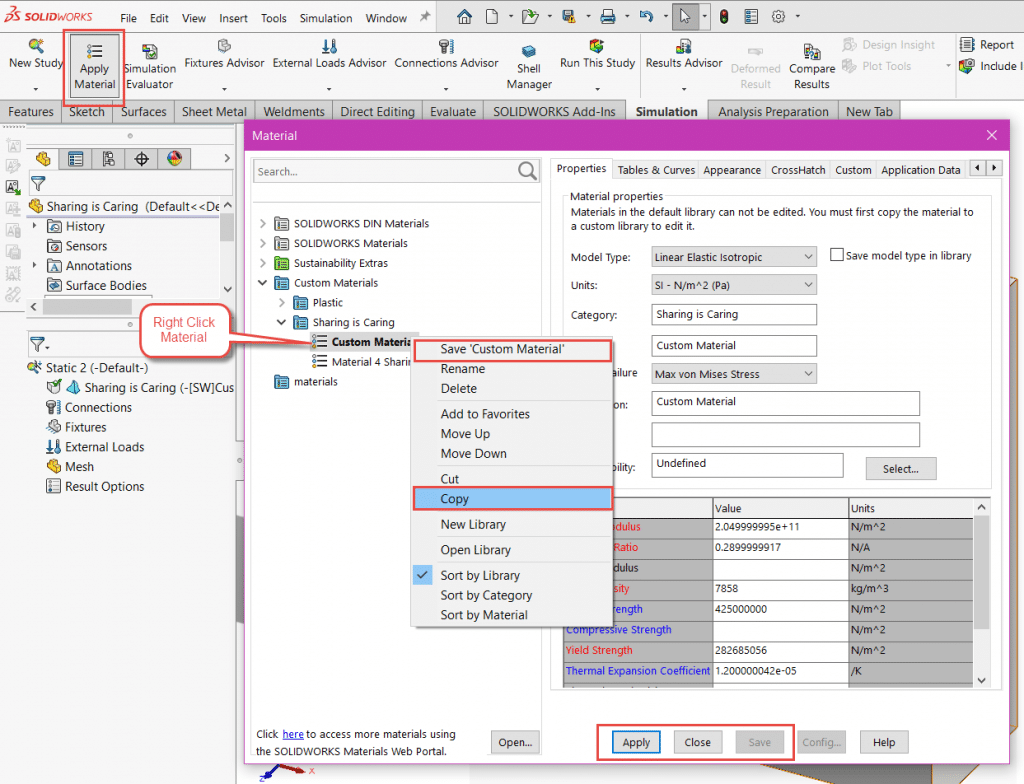
Task: Expand SOLIDWORKS DIN Materials library
Action: [x=263, y=223]
